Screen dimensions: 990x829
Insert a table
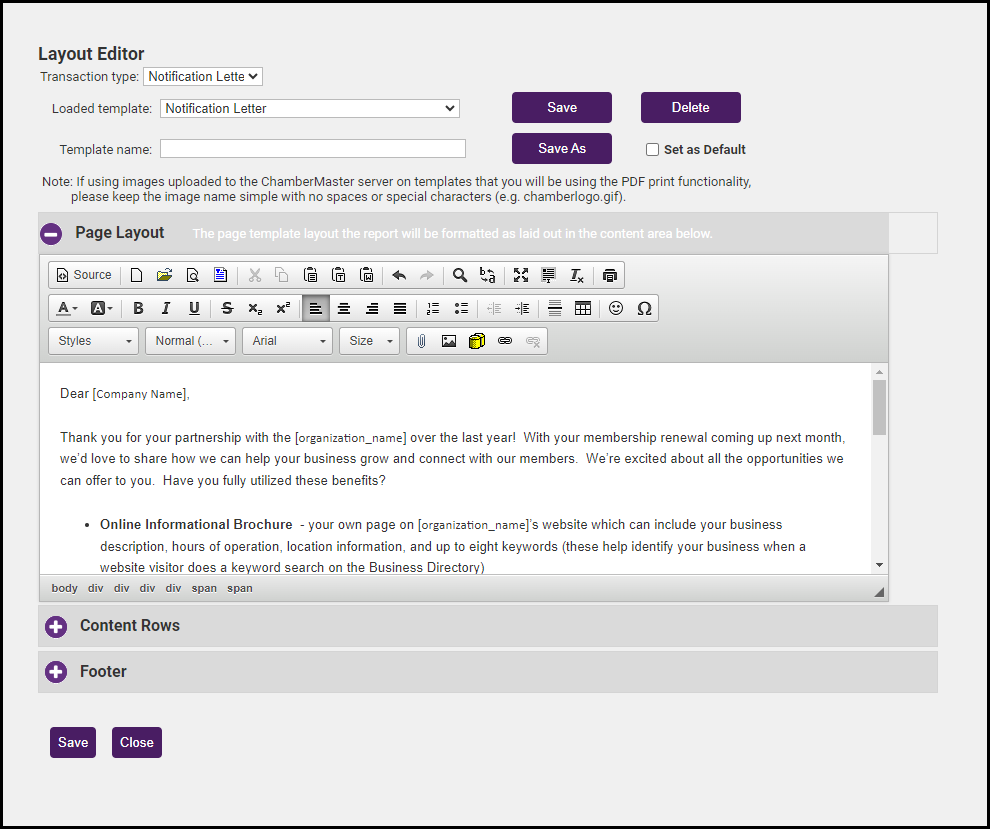point(583,308)
